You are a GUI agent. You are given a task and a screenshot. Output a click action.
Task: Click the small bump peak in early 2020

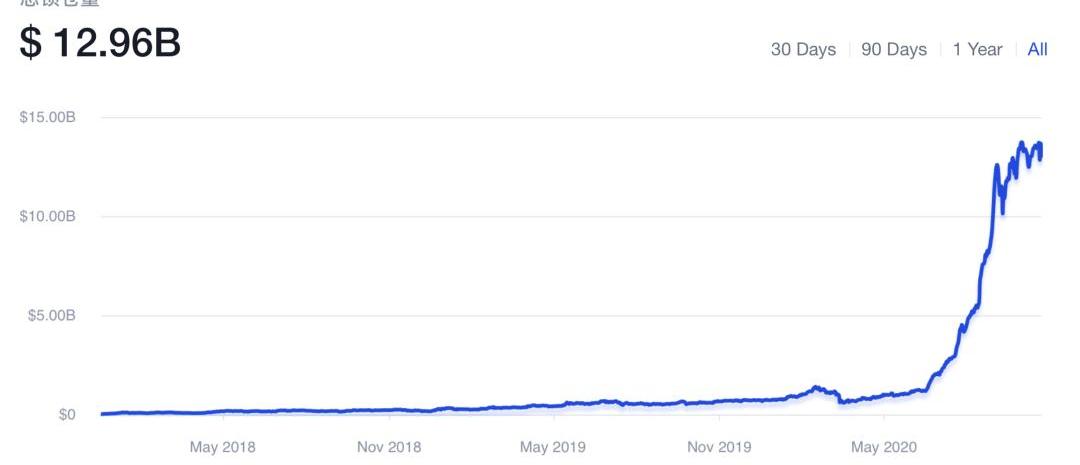pos(816,387)
